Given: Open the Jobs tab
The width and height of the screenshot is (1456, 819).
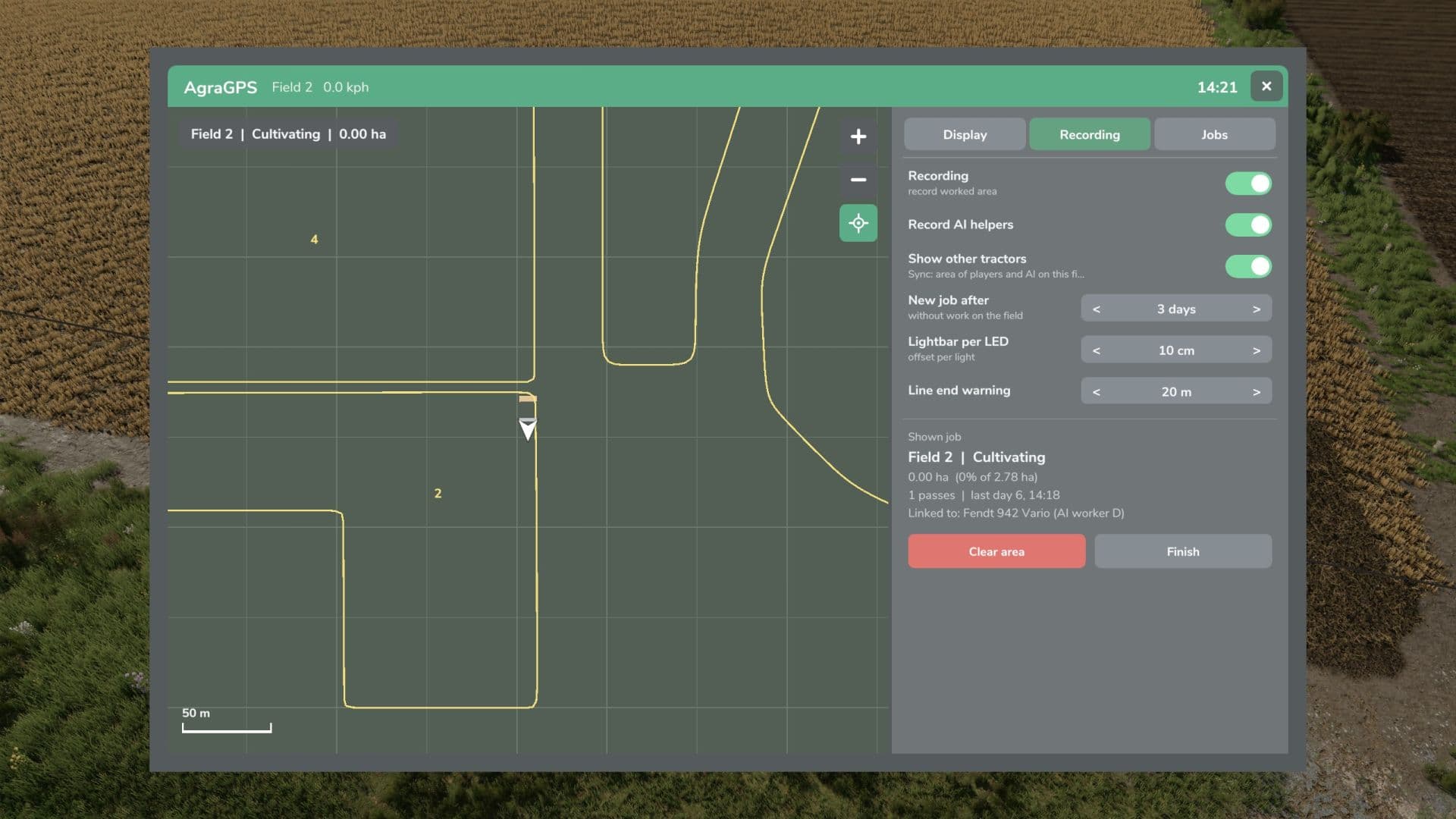Looking at the screenshot, I should (x=1214, y=134).
